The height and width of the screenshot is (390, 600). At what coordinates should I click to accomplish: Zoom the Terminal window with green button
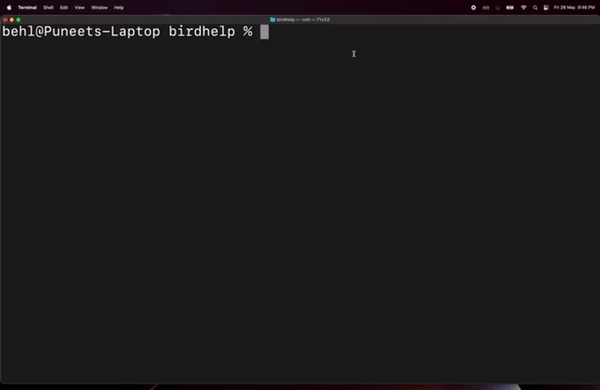pos(18,20)
